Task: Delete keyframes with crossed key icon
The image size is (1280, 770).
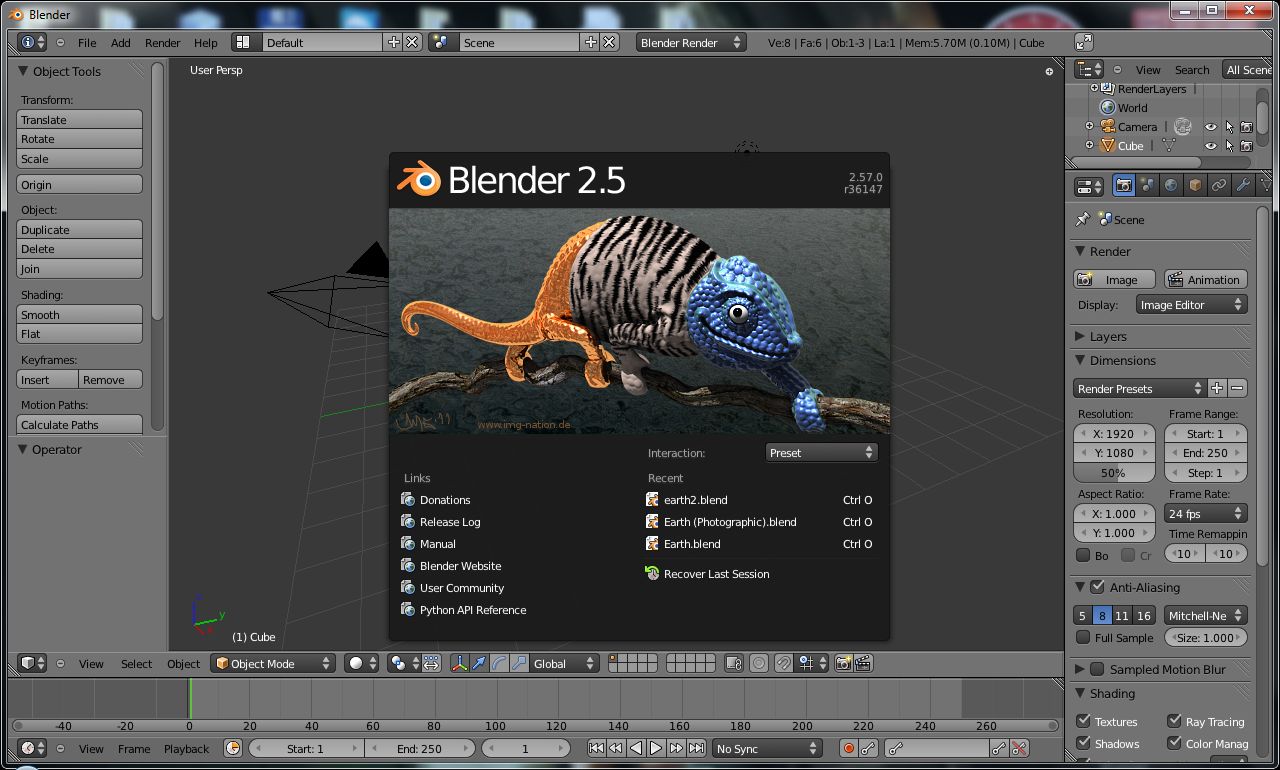Action: click(x=1019, y=748)
